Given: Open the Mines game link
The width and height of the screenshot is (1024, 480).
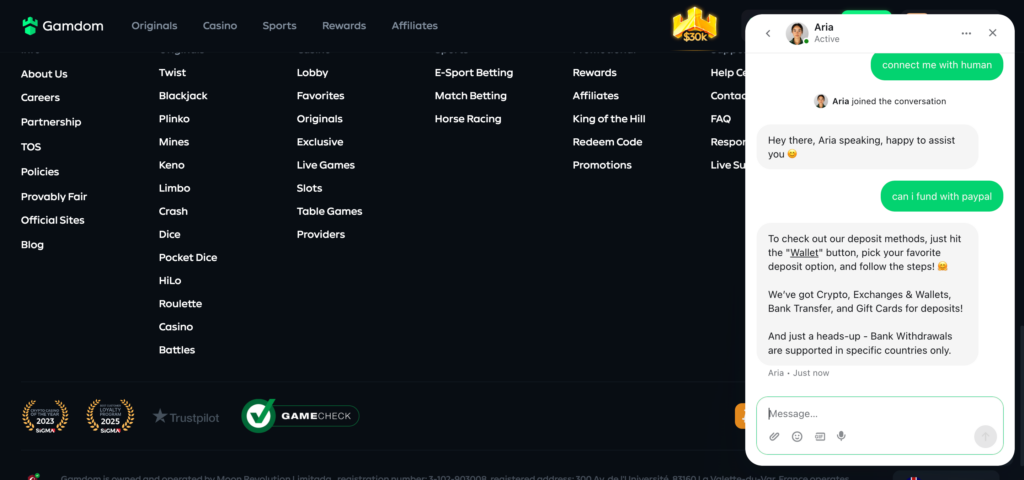Looking at the screenshot, I should pyautogui.click(x=174, y=142).
